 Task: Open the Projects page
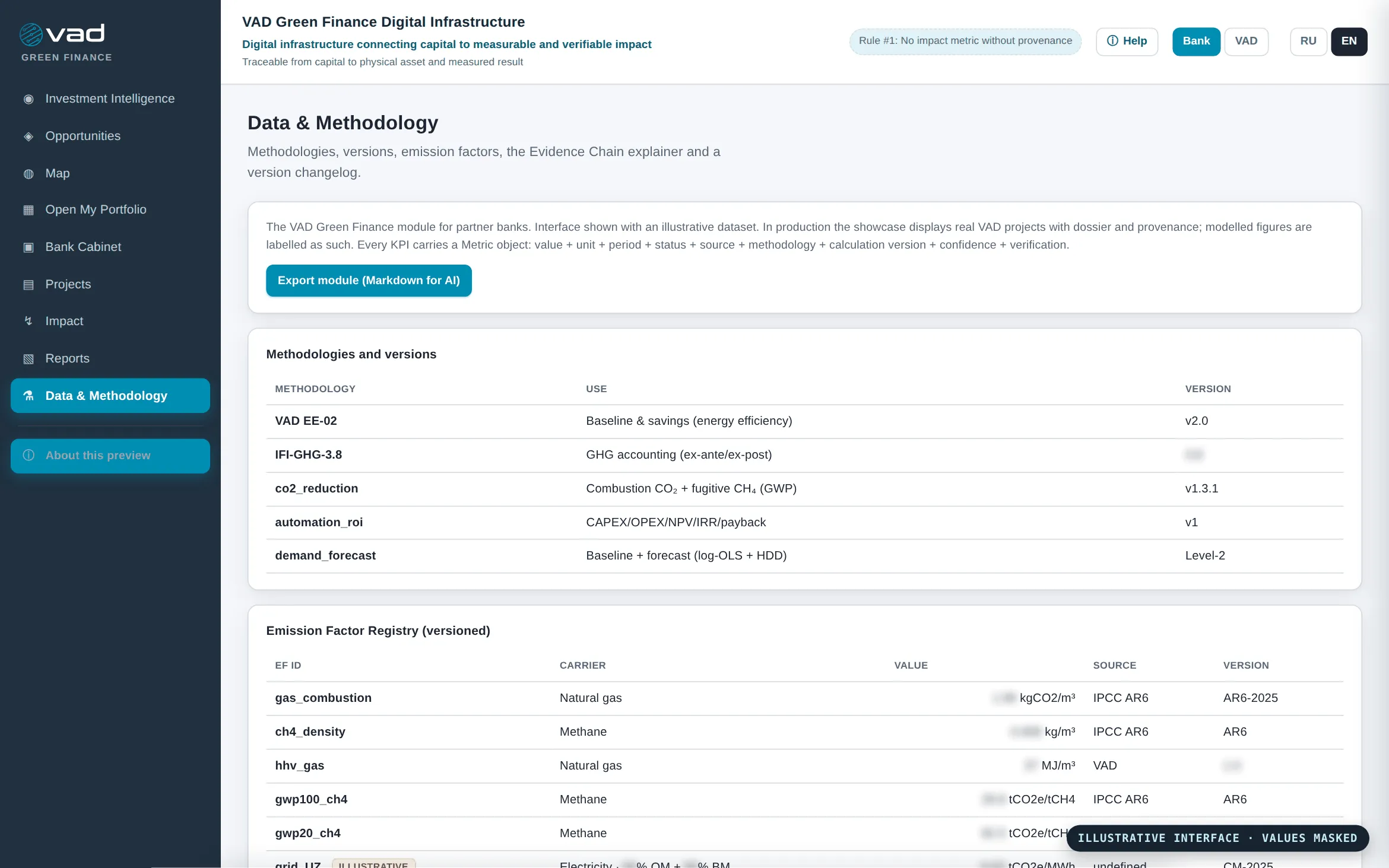[x=110, y=285]
